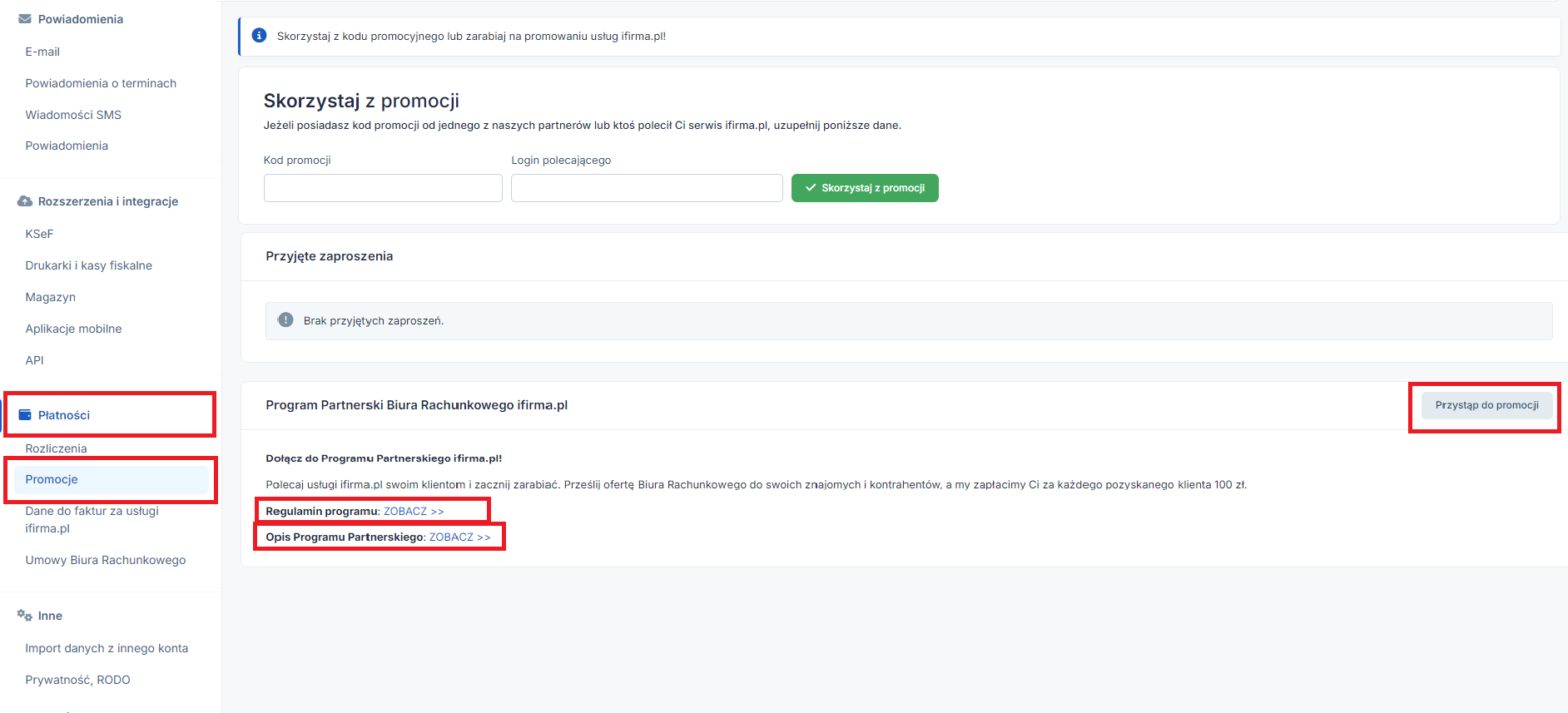Click the Przystąp do promocji button
This screenshot has height=713, width=1568.
(1486, 405)
